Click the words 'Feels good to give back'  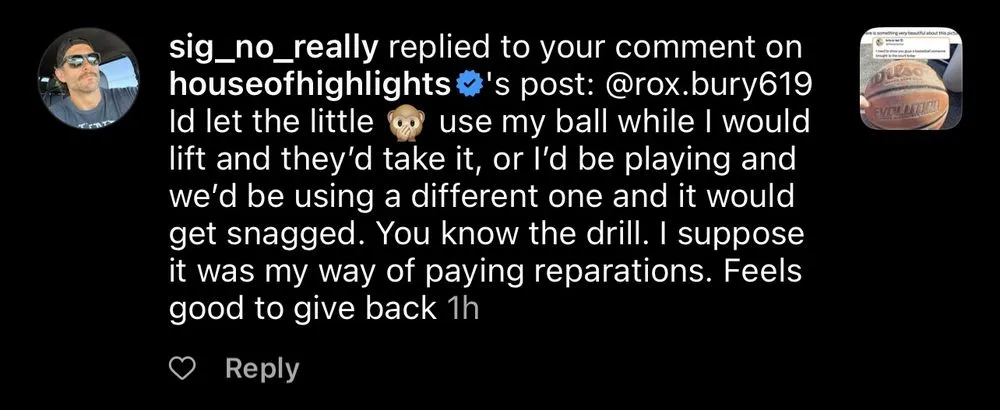tap(485, 289)
